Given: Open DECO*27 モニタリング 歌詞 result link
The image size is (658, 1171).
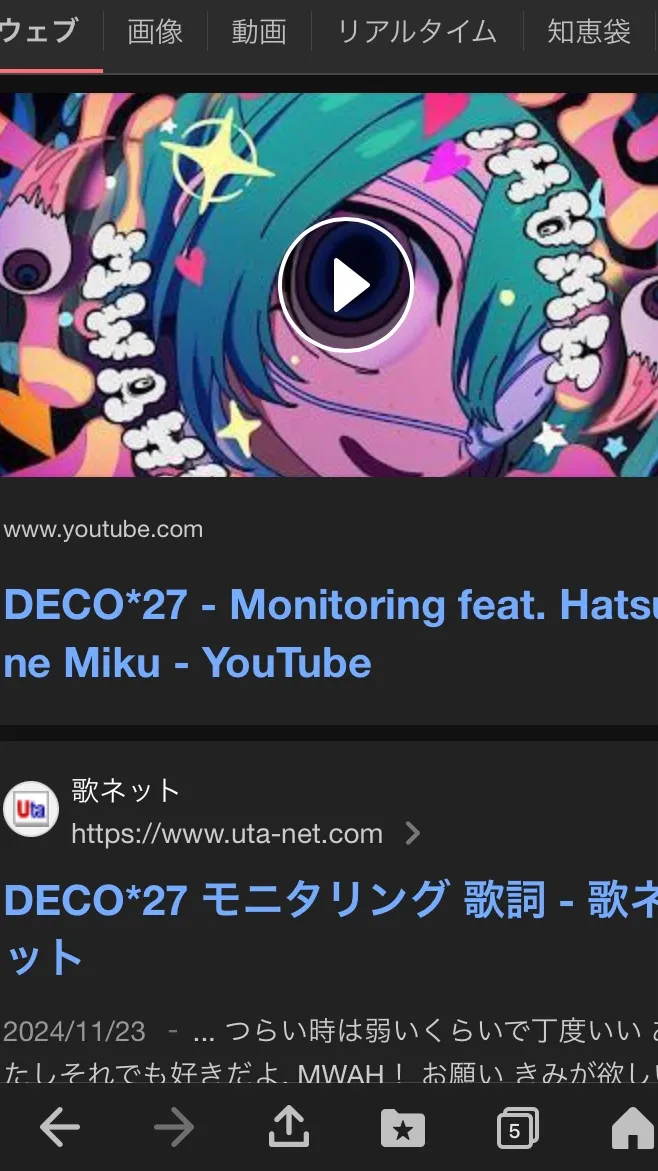Looking at the screenshot, I should (329, 928).
